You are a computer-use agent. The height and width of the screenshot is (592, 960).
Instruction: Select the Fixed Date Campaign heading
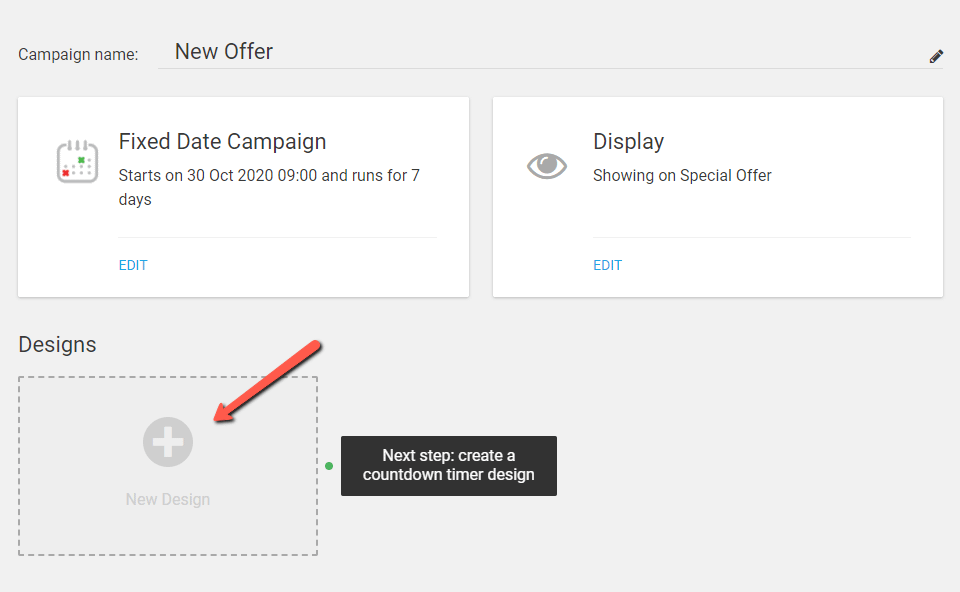pos(222,141)
